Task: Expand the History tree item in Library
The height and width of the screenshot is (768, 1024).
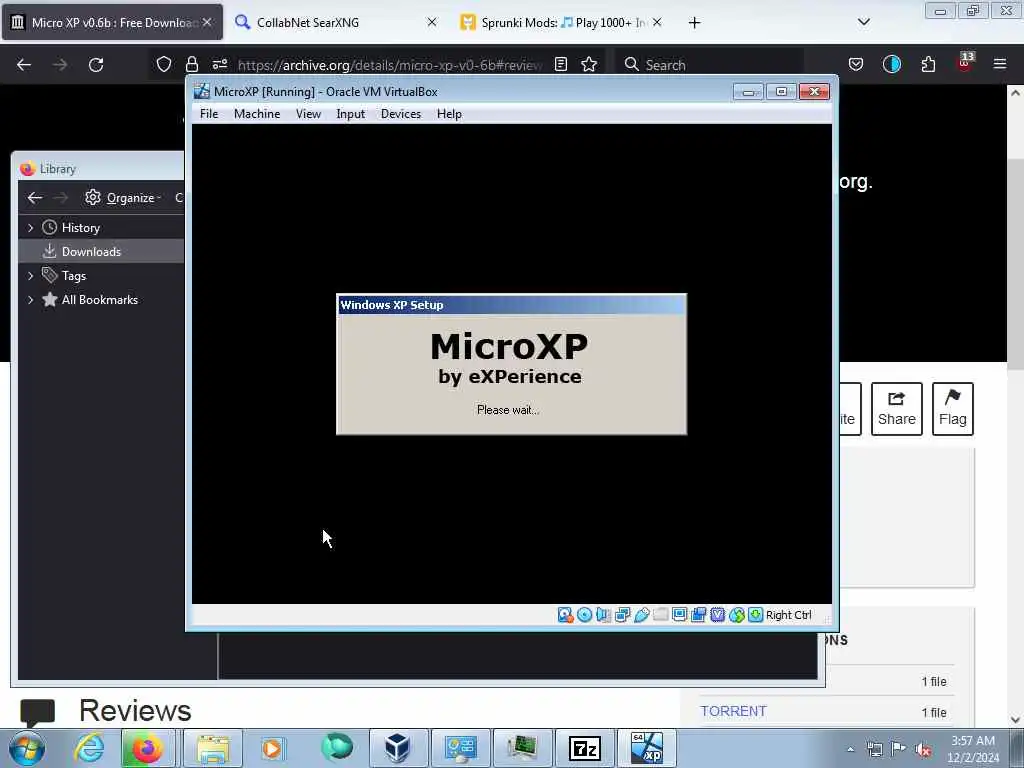Action: 31,228
